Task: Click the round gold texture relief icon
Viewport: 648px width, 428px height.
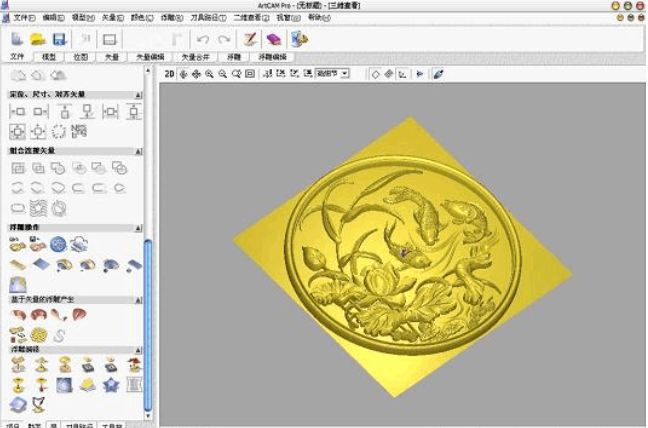Action: point(39,335)
